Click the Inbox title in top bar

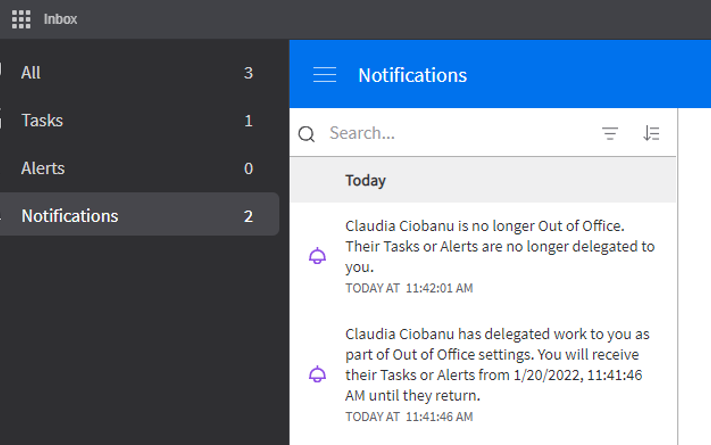pyautogui.click(x=60, y=19)
